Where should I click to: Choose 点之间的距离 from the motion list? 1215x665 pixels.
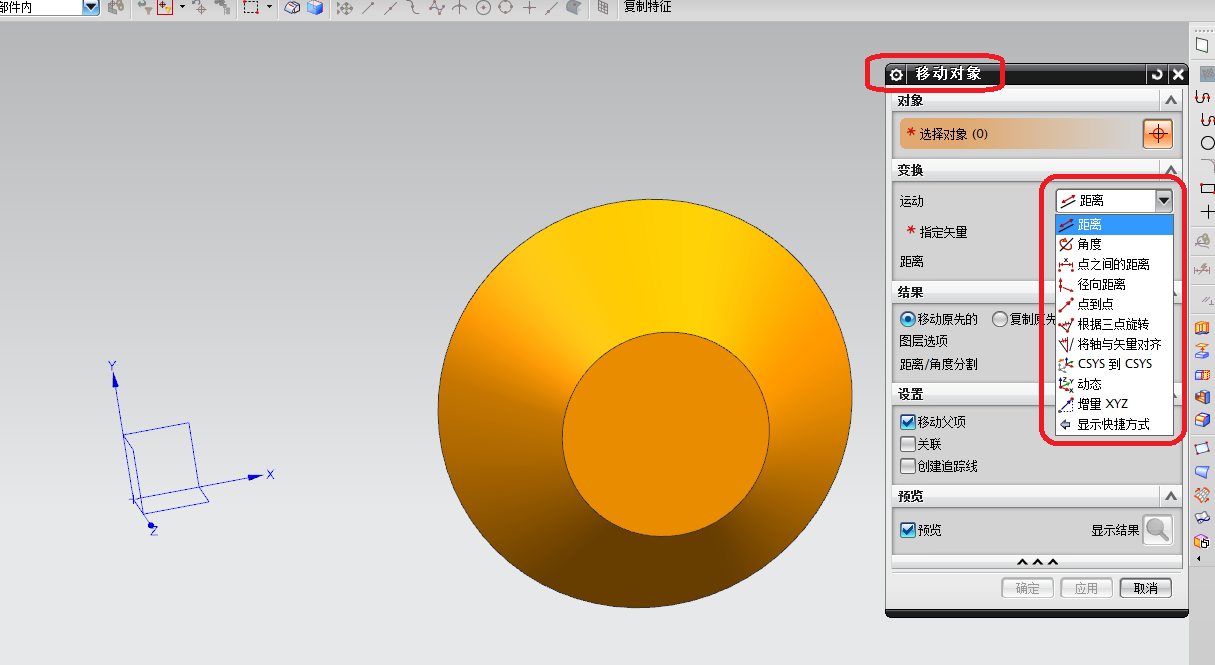[1114, 264]
